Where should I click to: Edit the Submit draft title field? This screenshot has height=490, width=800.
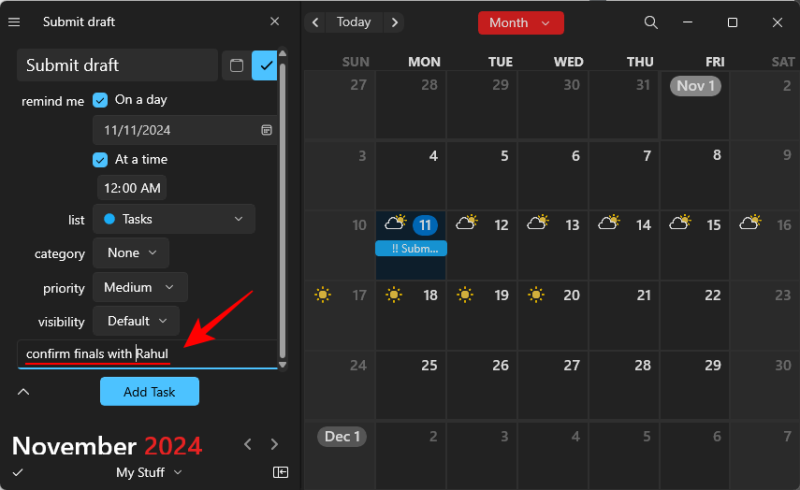pos(117,65)
